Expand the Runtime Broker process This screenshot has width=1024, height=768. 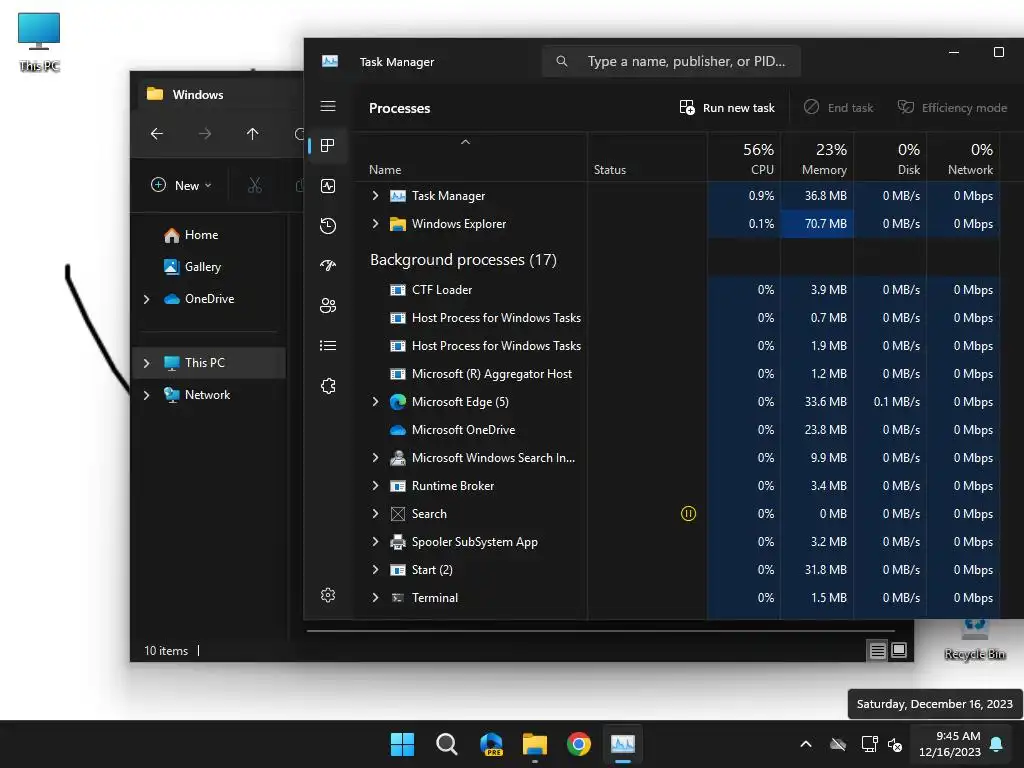pyautogui.click(x=376, y=487)
